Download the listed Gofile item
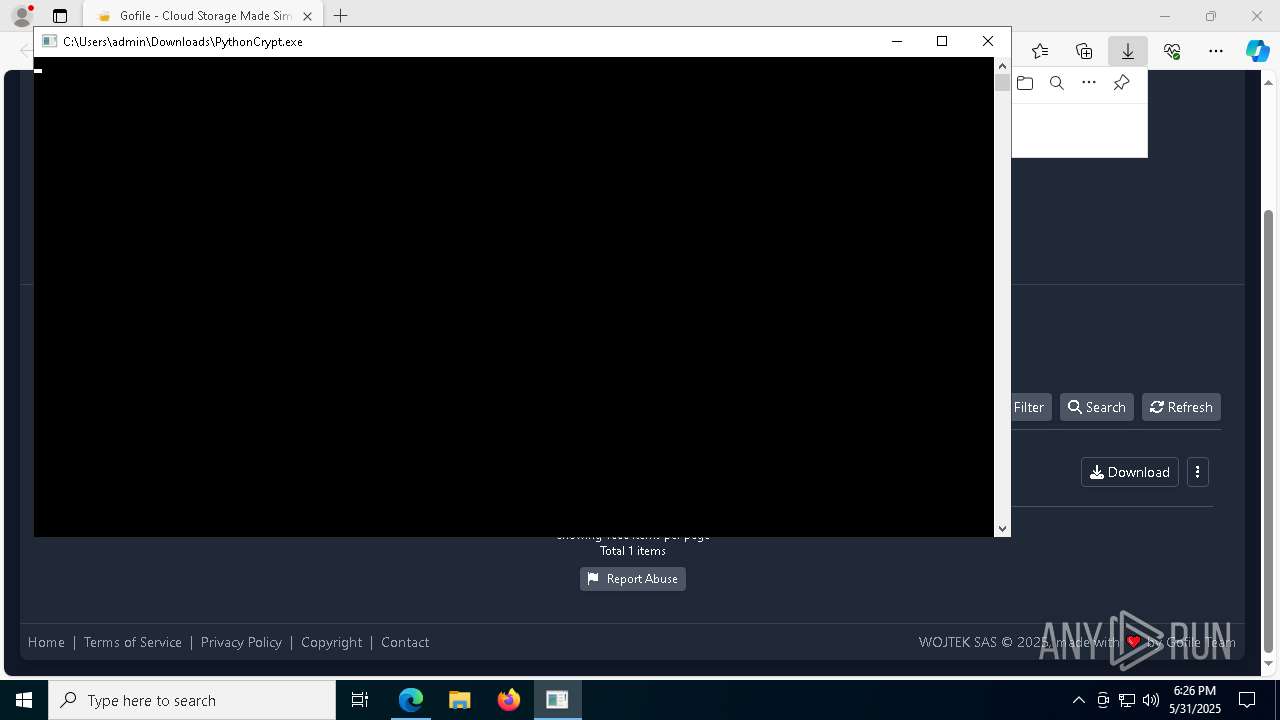 tap(1130, 472)
